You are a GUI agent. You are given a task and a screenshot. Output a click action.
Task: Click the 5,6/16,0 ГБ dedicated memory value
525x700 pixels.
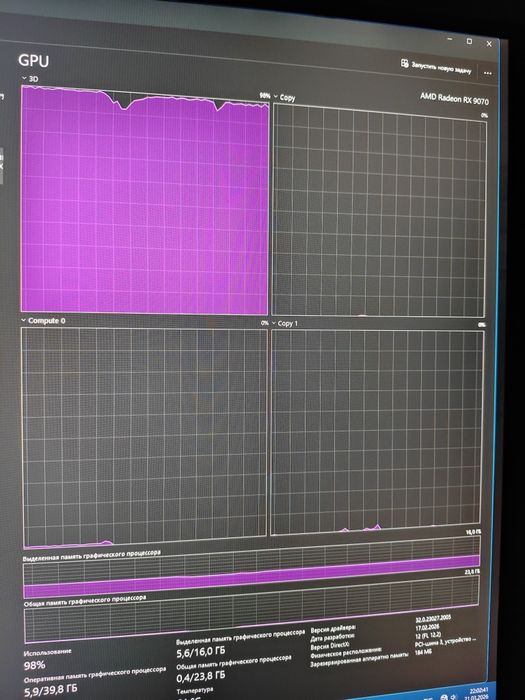200,652
